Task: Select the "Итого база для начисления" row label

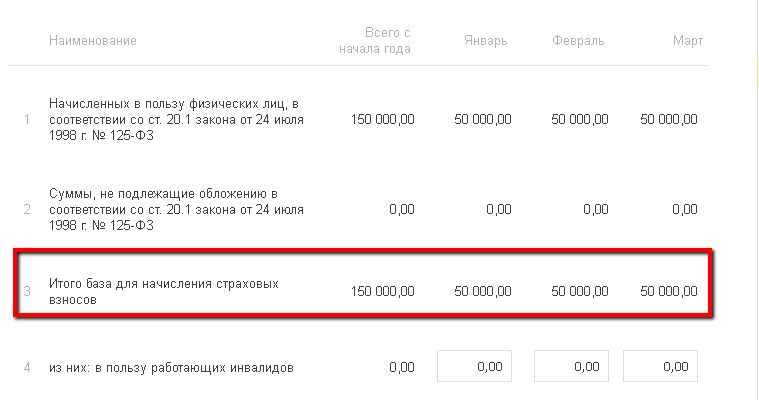Action: pyautogui.click(x=163, y=291)
